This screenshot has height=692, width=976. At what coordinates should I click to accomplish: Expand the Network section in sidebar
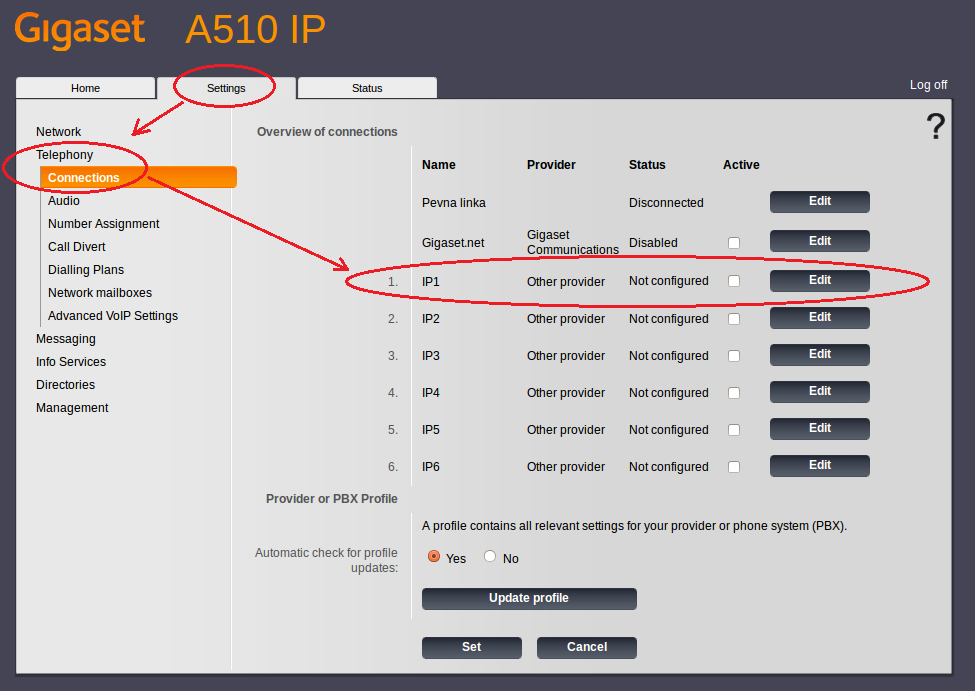pos(59,132)
